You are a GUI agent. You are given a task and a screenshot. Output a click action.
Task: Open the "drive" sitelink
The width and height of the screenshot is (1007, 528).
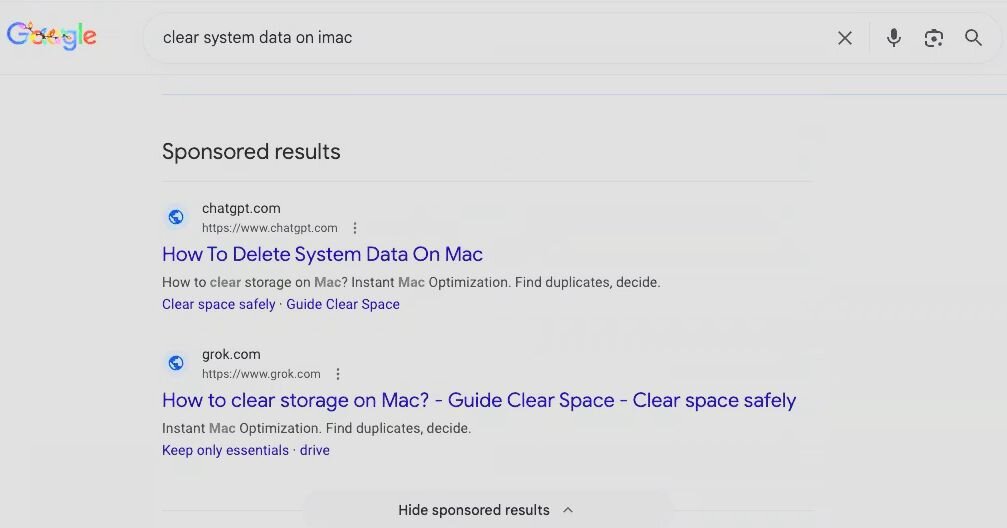315,450
